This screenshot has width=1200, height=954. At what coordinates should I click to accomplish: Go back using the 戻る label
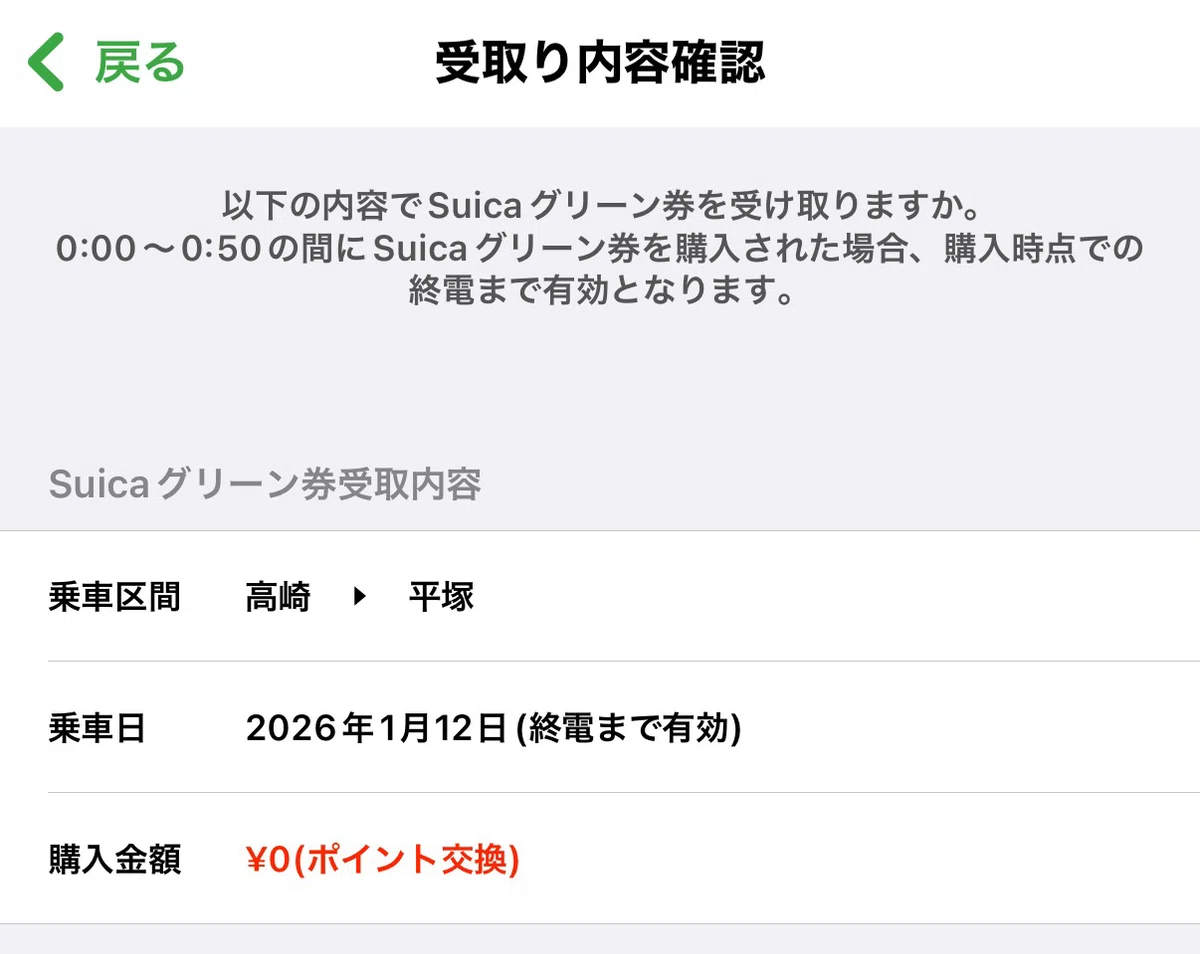(x=140, y=63)
